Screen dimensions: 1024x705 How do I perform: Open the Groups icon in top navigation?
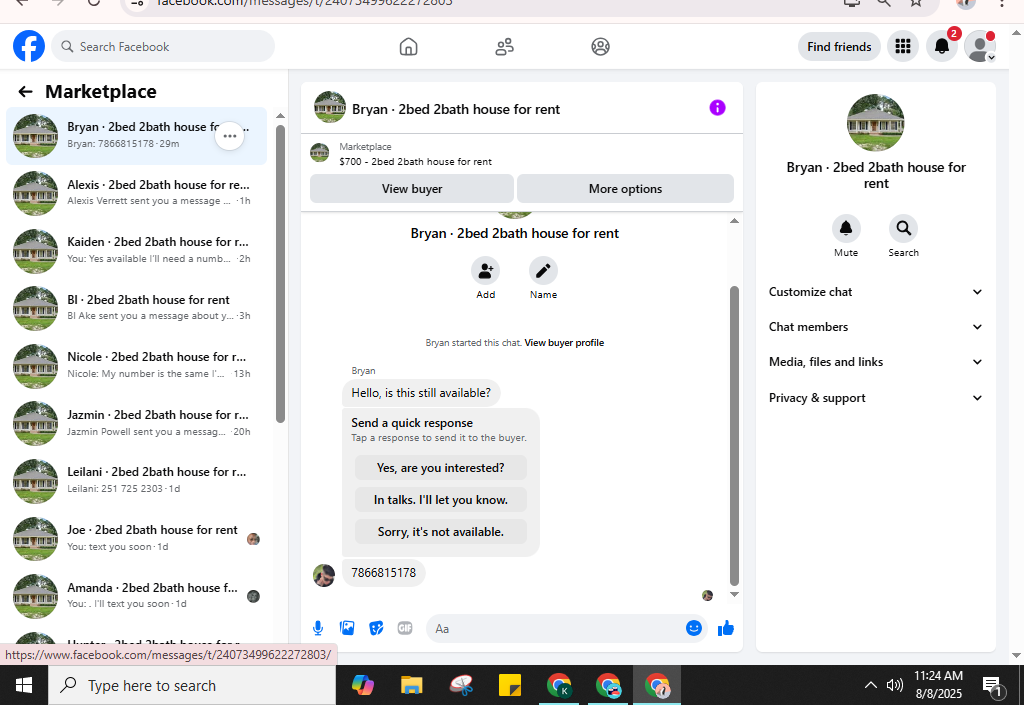click(x=600, y=46)
